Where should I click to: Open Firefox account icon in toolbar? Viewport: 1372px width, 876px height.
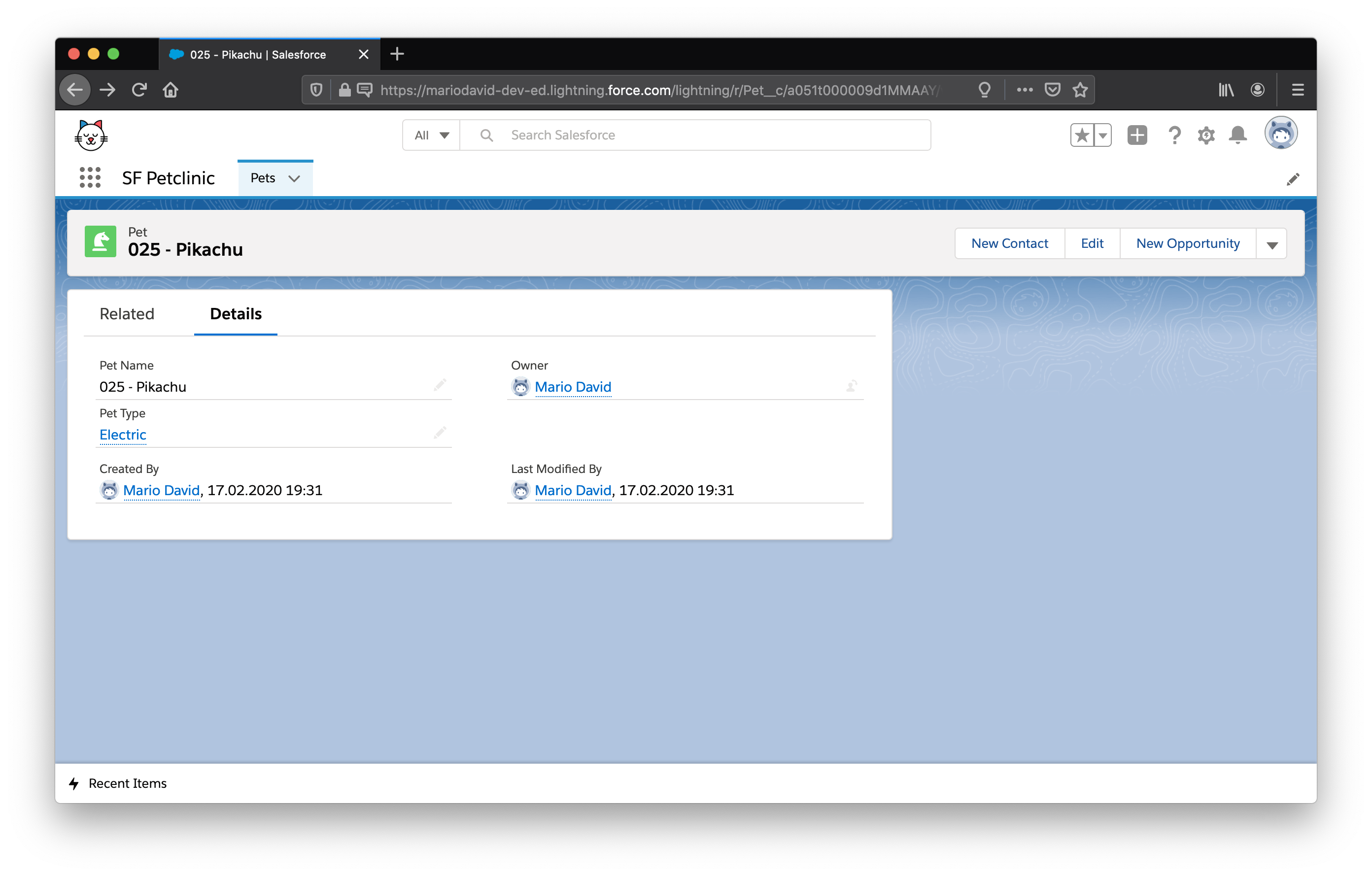tap(1258, 89)
